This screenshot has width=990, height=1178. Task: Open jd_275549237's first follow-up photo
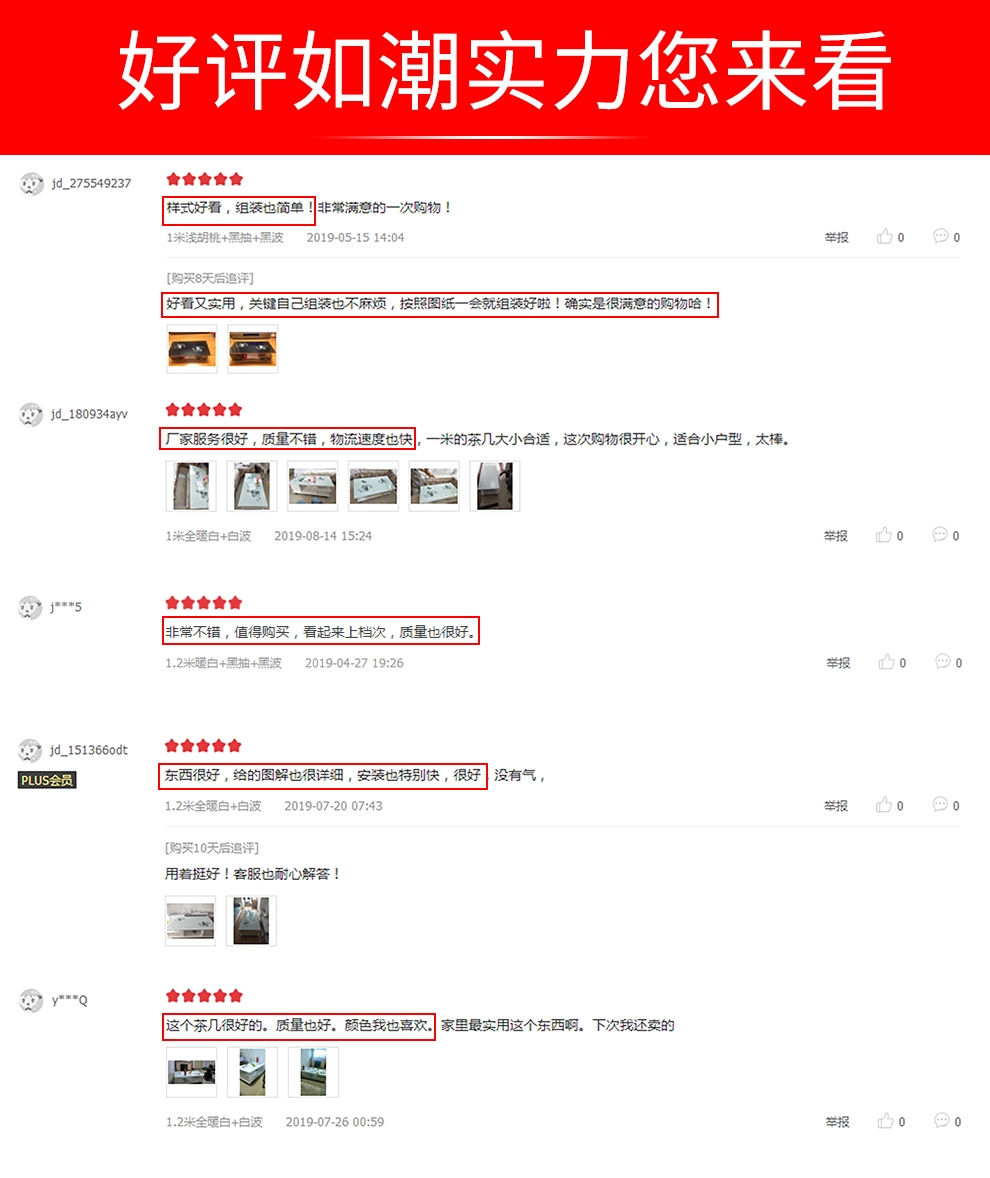[x=192, y=349]
